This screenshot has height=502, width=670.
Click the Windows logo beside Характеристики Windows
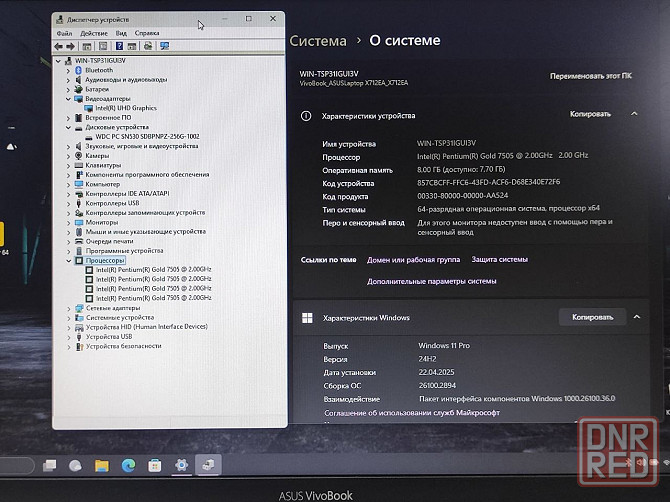pos(307,318)
